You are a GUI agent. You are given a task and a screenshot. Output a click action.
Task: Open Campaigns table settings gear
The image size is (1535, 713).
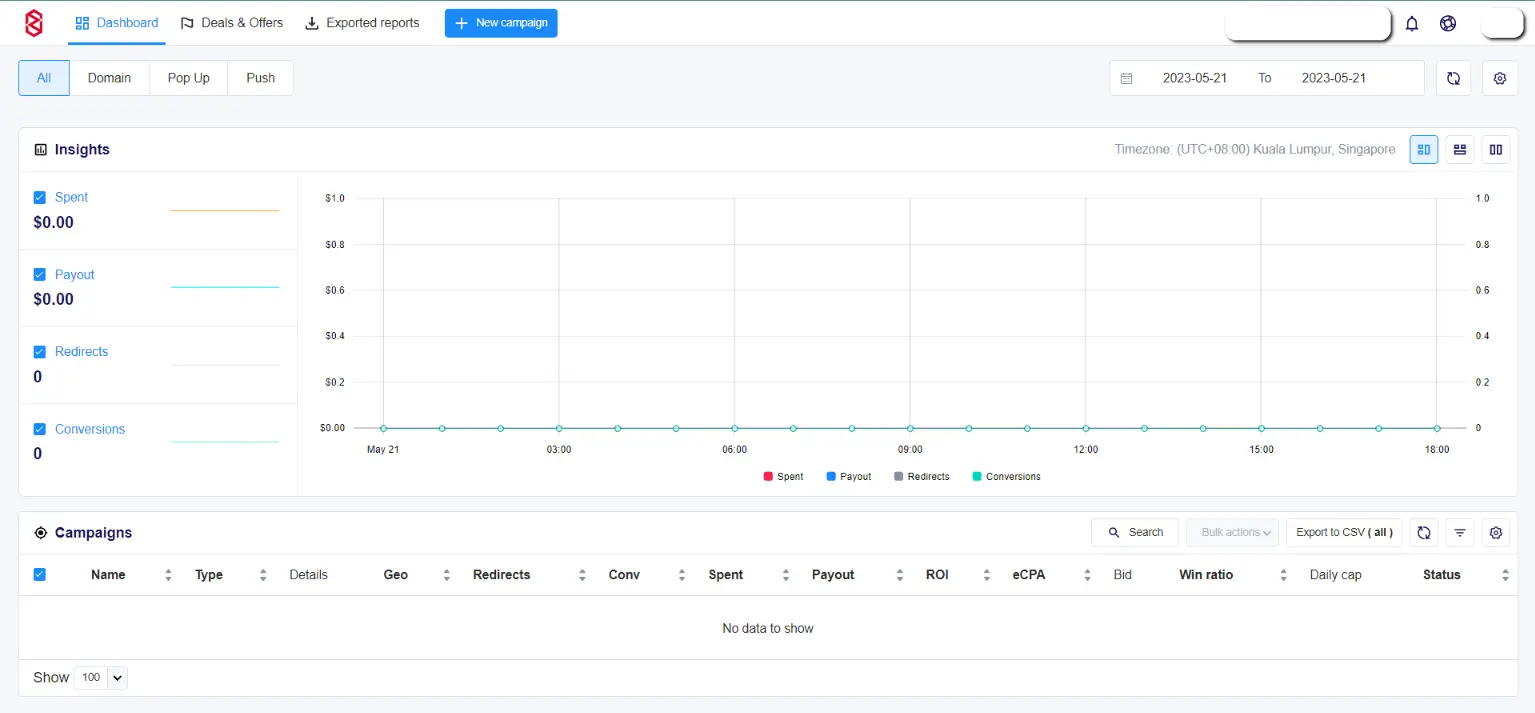(x=1495, y=533)
